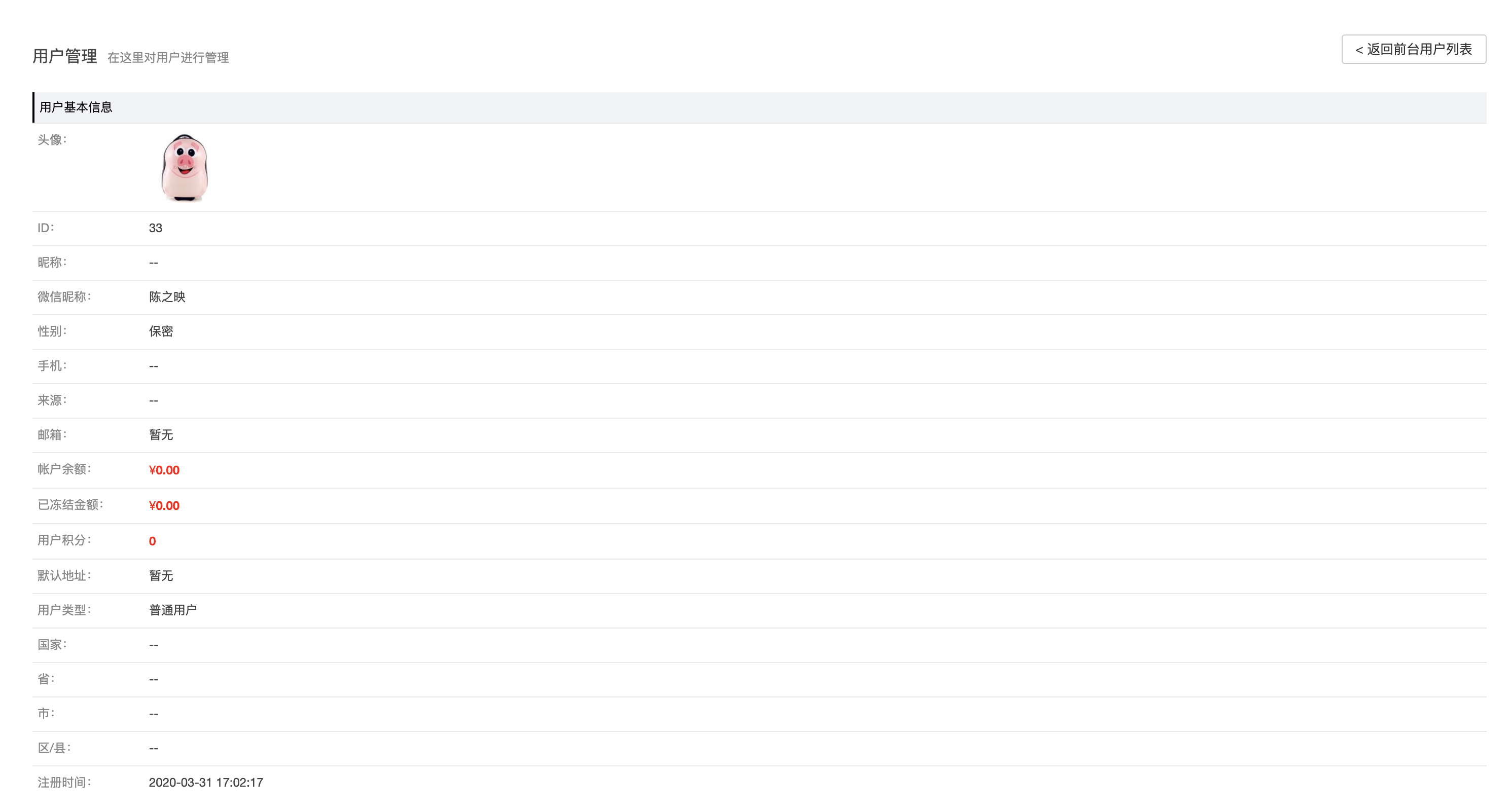Click the default address value 暂无
Image resolution: width=1511 pixels, height=812 pixels.
pos(161,576)
